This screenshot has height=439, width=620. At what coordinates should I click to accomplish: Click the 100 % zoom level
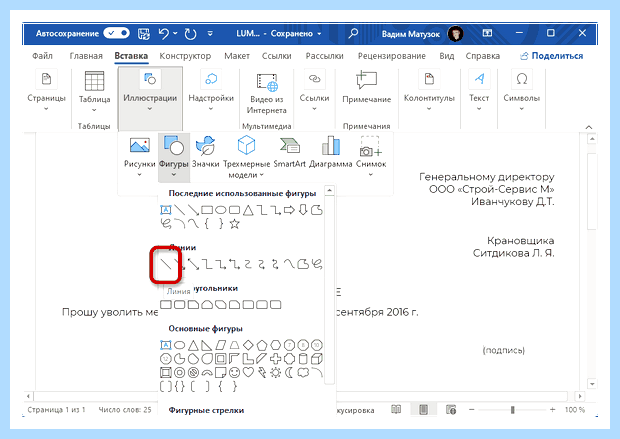[x=575, y=409]
